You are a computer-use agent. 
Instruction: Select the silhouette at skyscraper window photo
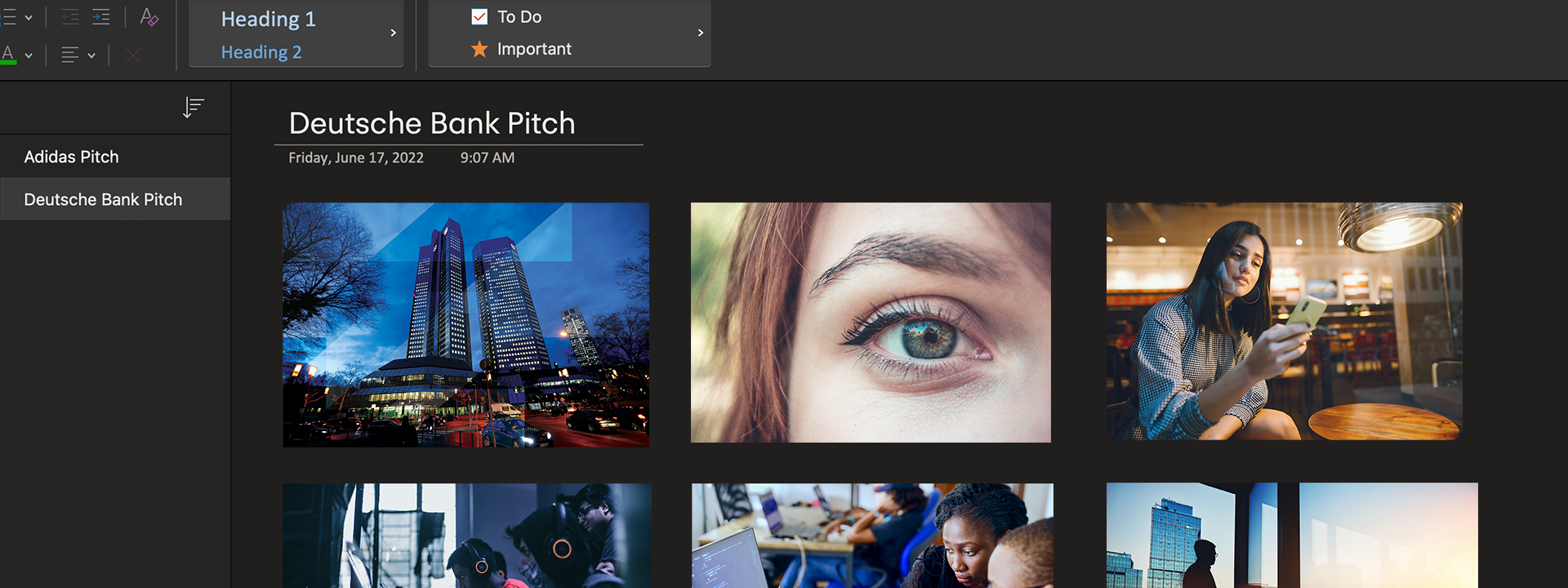pos(1292,536)
